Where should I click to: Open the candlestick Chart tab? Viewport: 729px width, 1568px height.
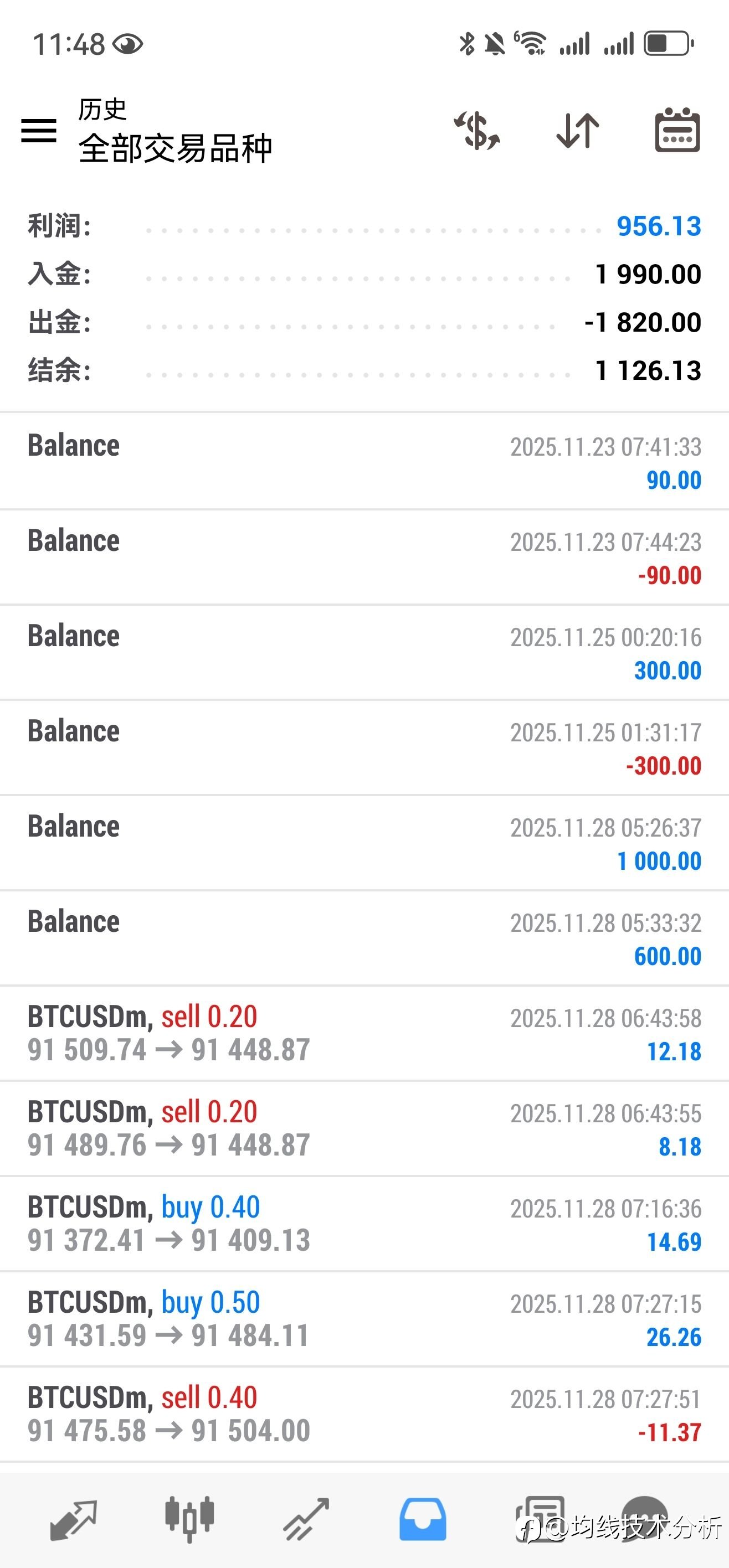click(x=189, y=1519)
